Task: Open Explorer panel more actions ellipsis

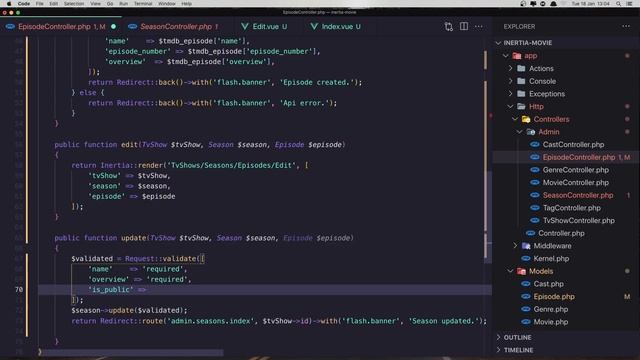Action: click(626, 26)
